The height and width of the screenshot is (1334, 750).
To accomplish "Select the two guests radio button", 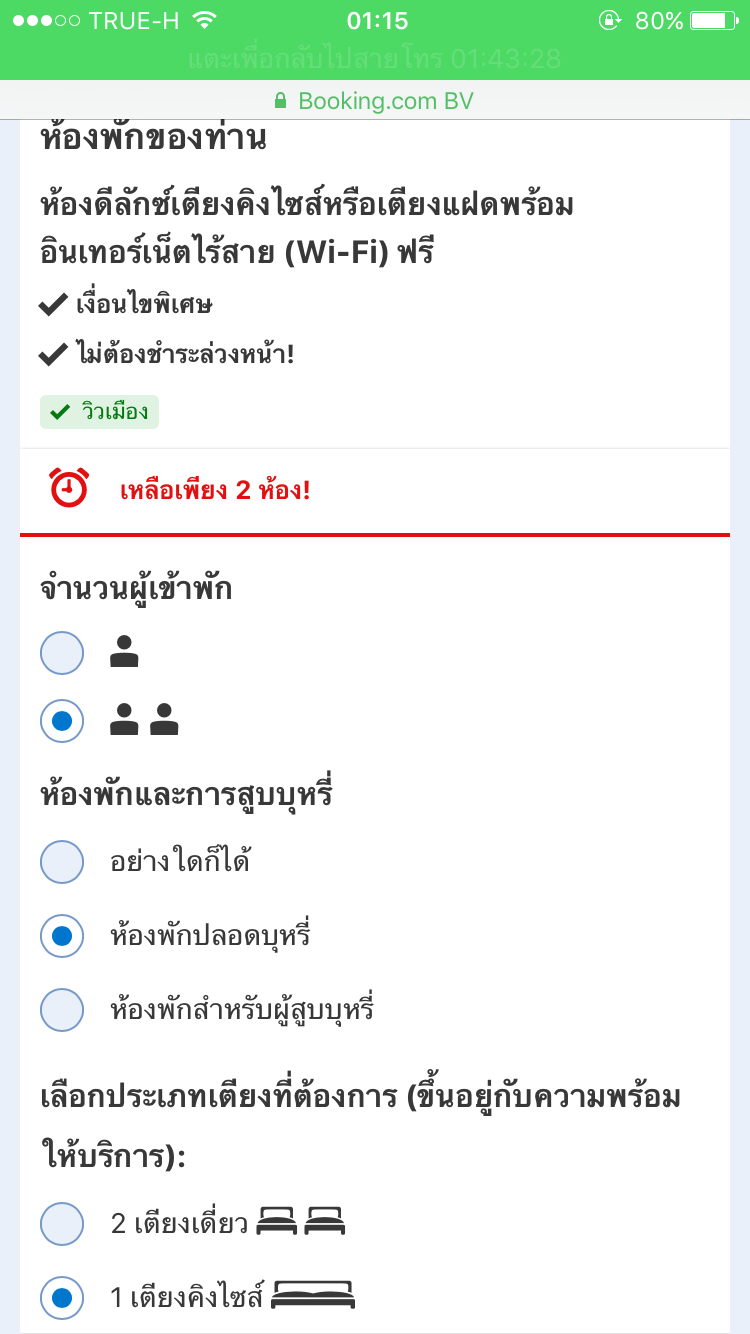I will point(62,721).
